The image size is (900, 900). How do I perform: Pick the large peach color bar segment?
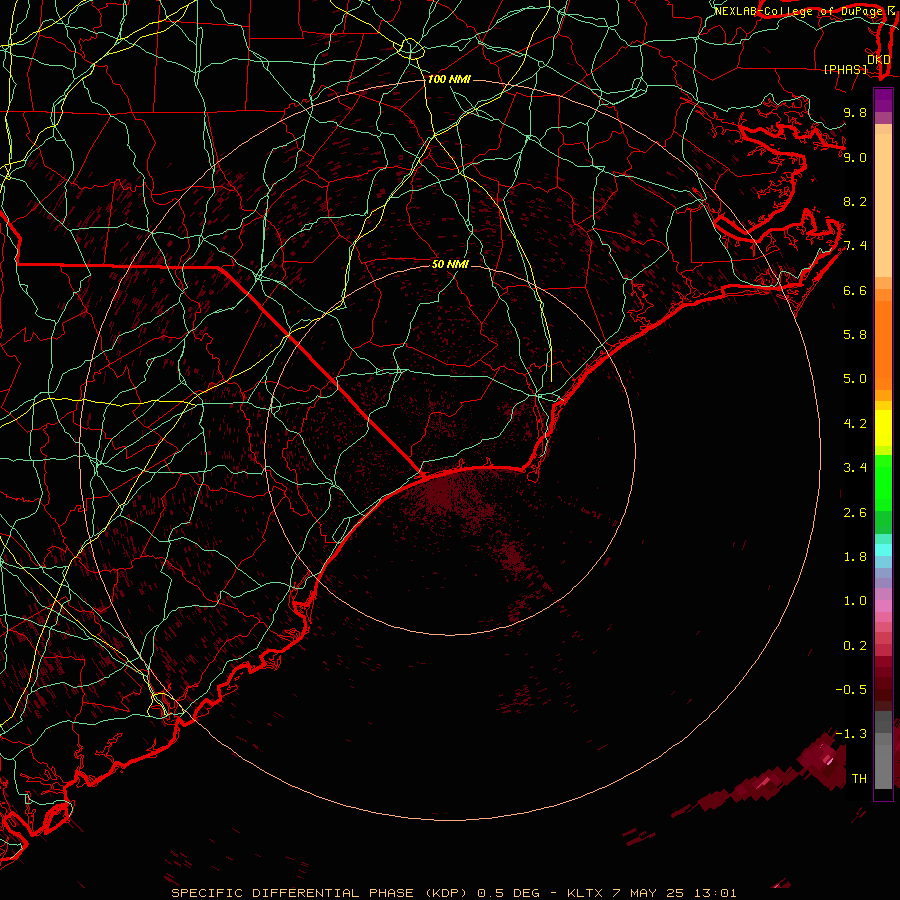[883, 205]
